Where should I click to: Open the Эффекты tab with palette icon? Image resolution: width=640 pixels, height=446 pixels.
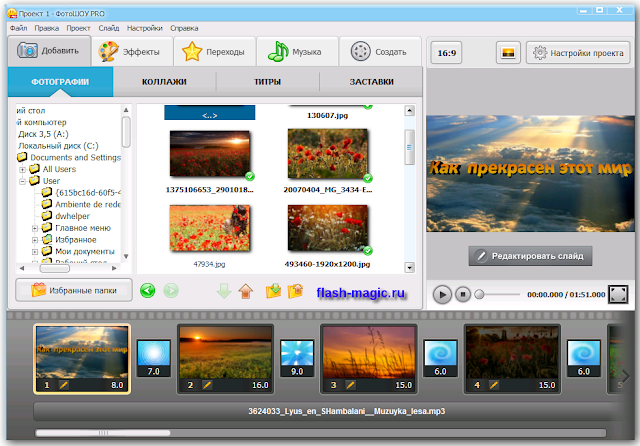132,52
